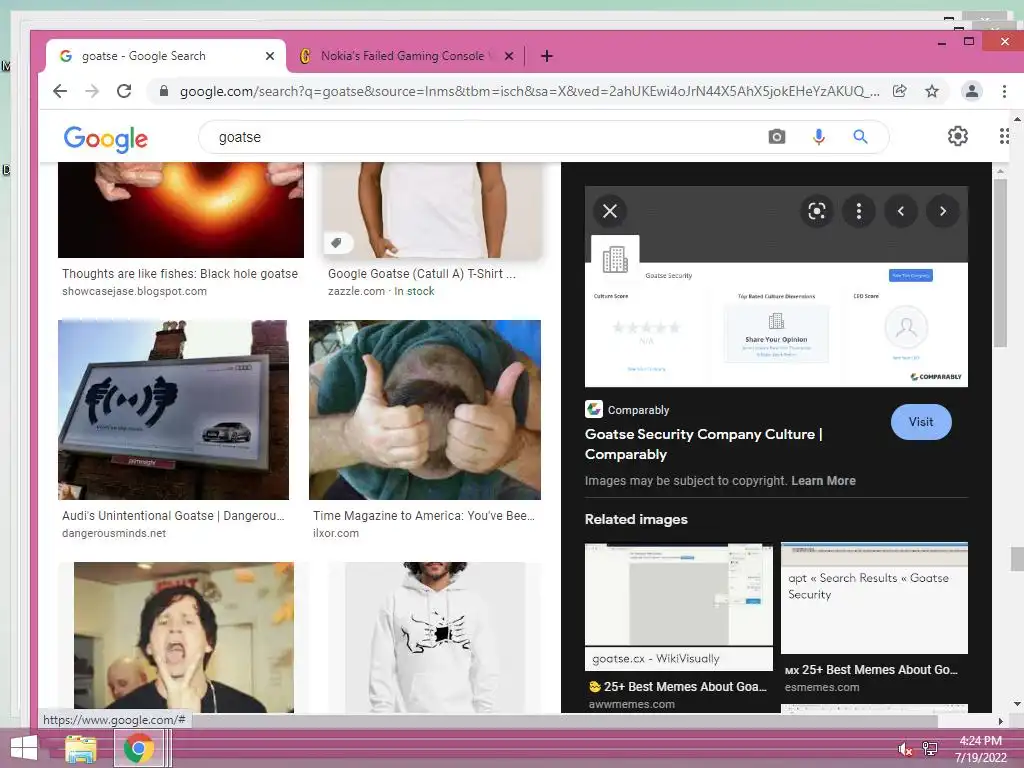Click the ilxor.com source text

tap(336, 533)
